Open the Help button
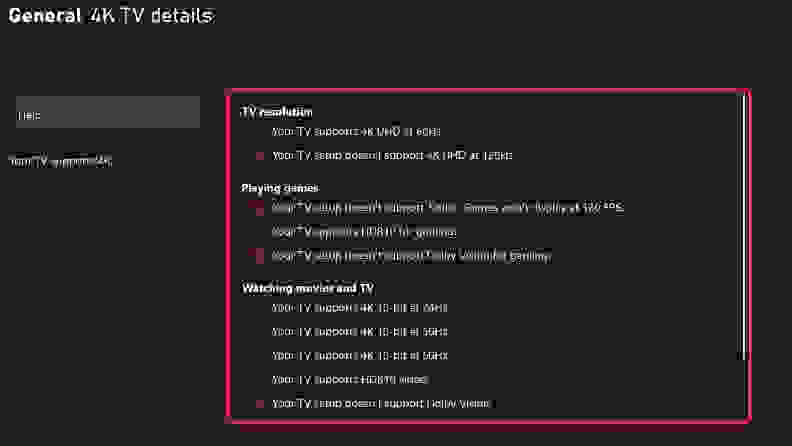This screenshot has height=446, width=792. tap(108, 112)
